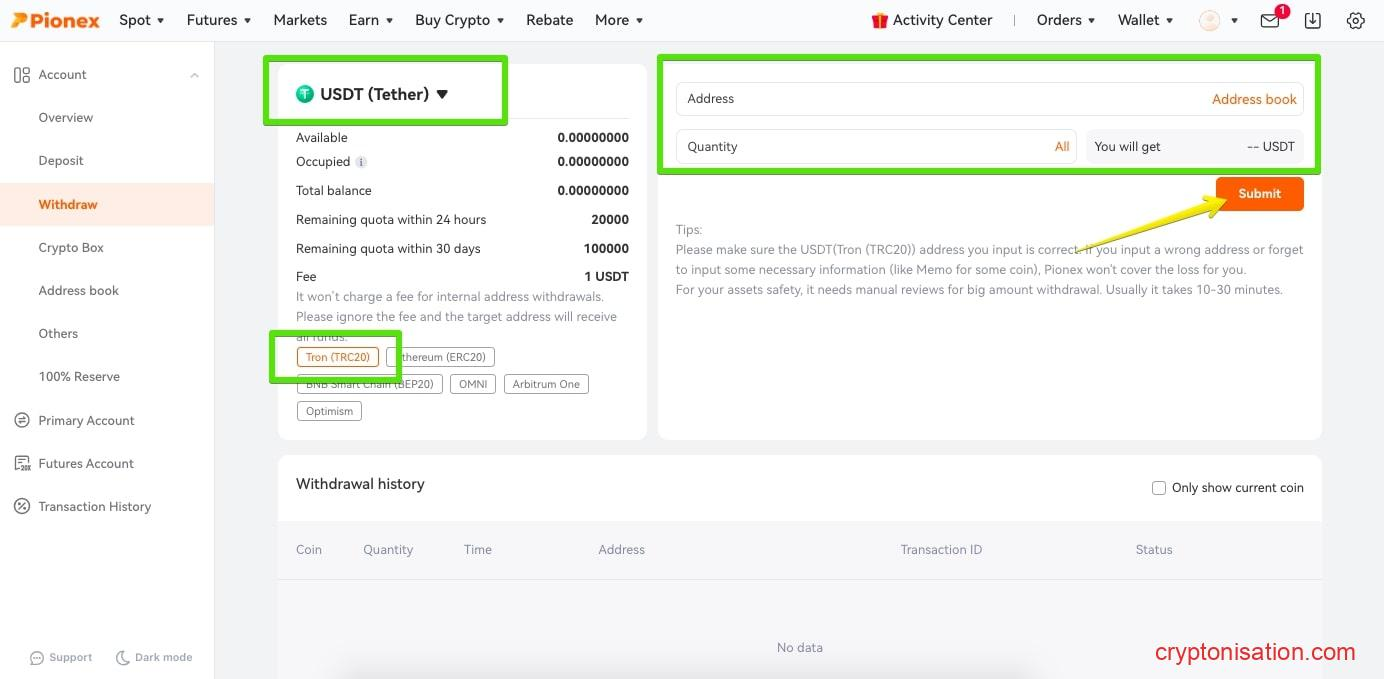Select Arbitrum One network
The image size is (1384, 679).
point(546,384)
